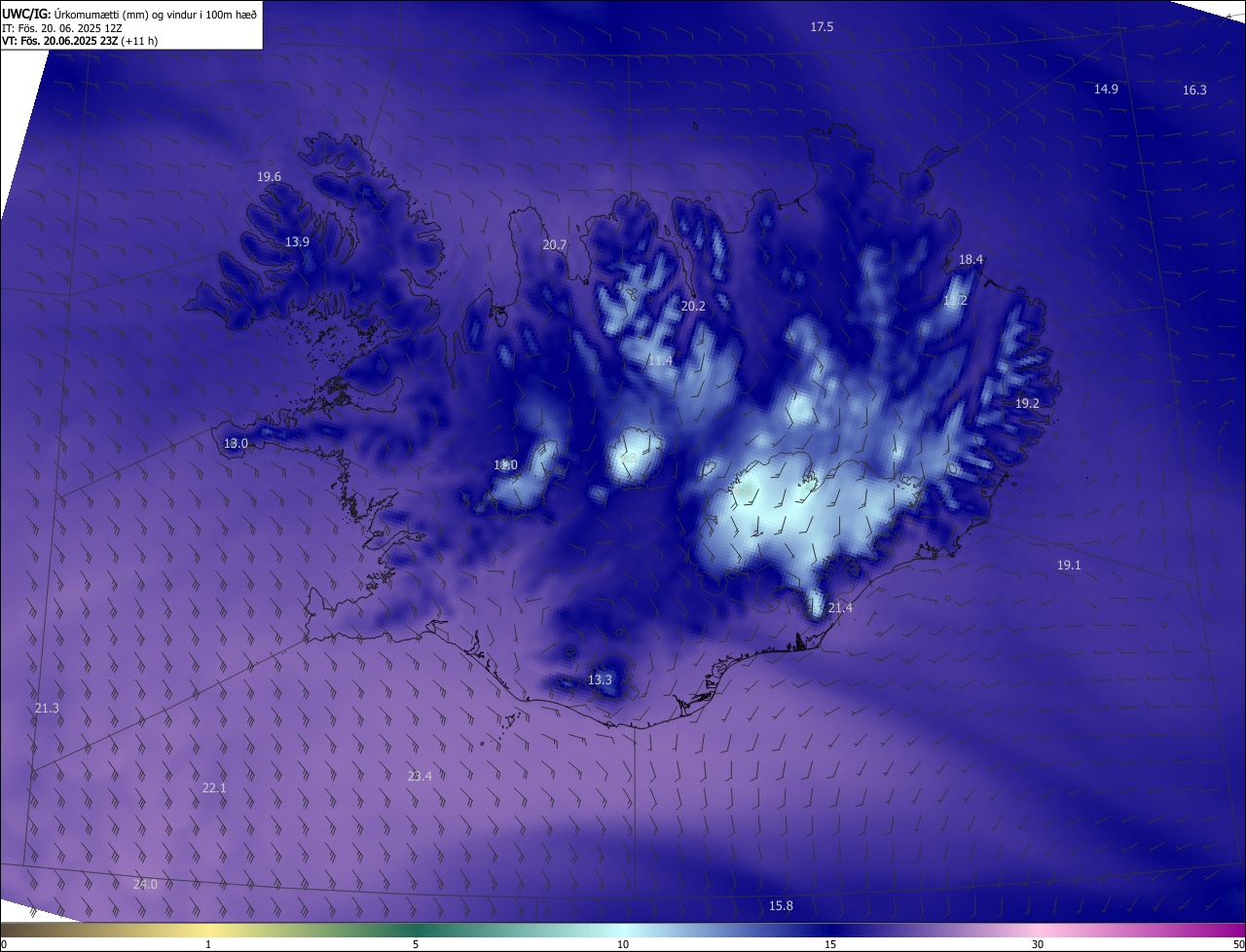Select the color scale tick label 50
Screen dimensions: 1246x952
[x=1238, y=944]
